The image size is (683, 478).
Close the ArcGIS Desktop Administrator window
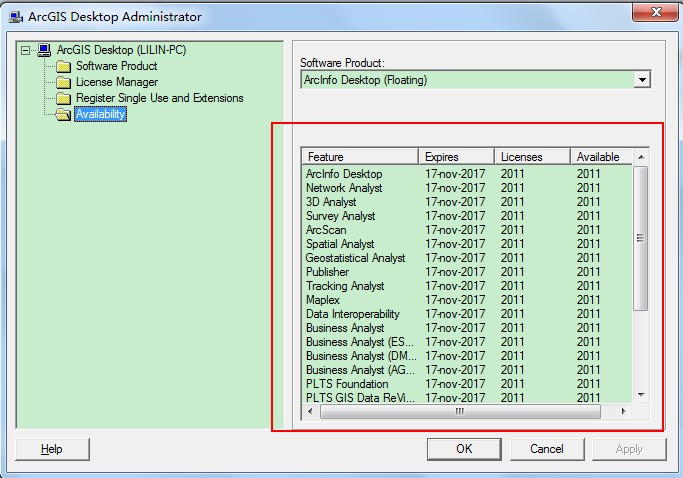pyautogui.click(x=656, y=12)
